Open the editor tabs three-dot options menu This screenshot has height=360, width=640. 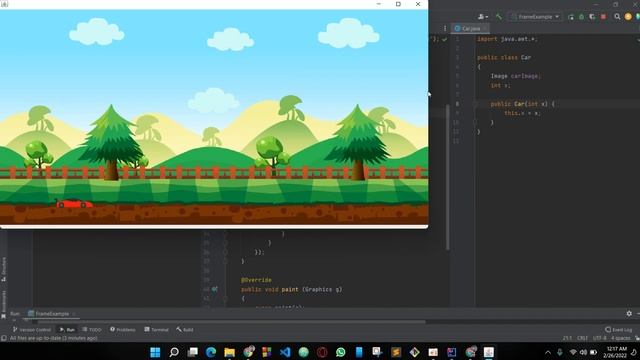(445, 29)
